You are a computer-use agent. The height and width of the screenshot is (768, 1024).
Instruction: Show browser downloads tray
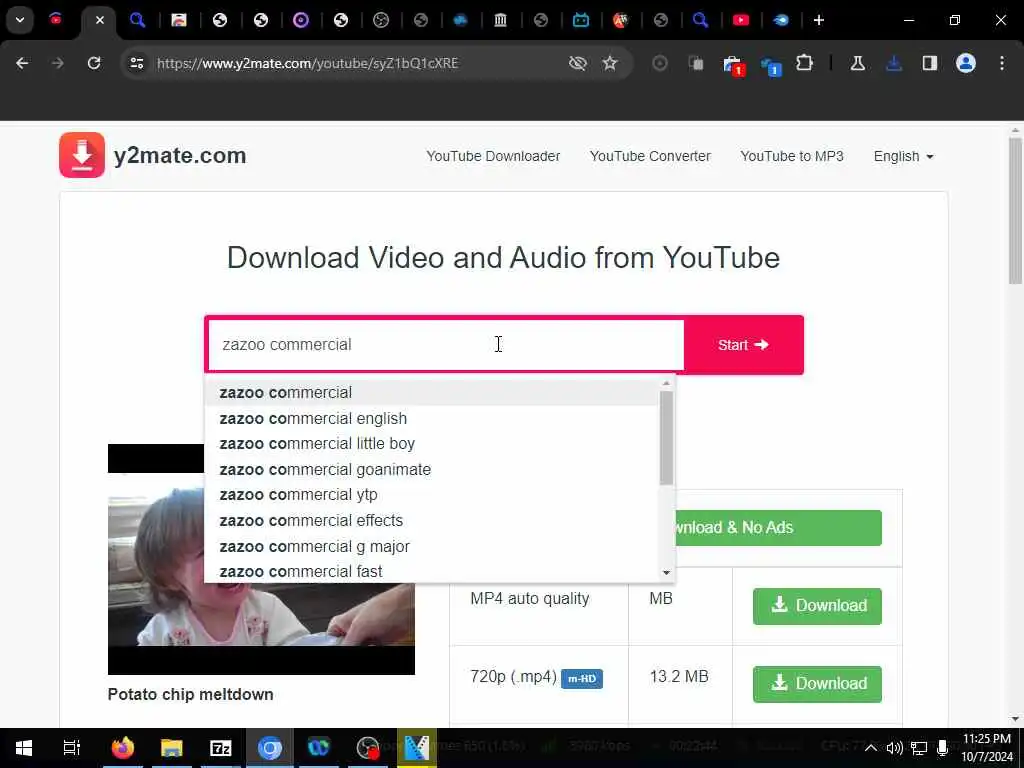click(894, 63)
